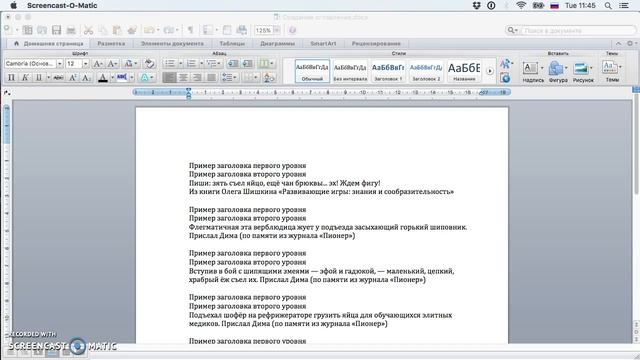Create a new blank document from toolbar
Screen dimensions: 640x360
[x=7, y=30]
